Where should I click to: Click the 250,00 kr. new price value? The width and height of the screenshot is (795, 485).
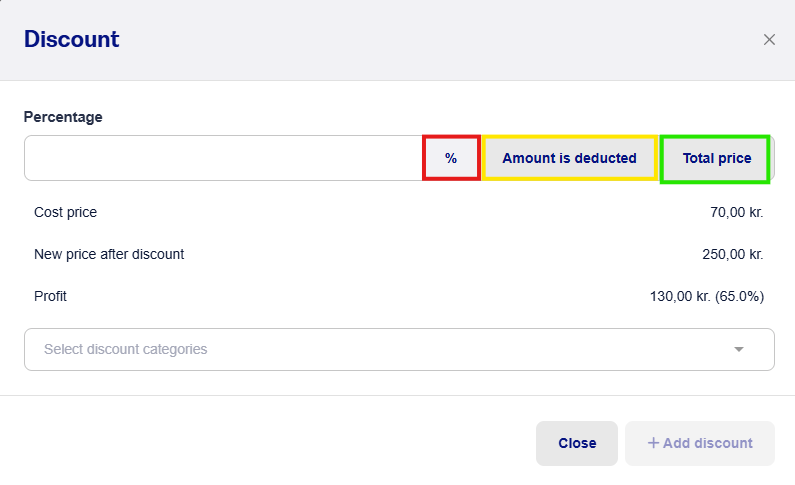click(733, 254)
